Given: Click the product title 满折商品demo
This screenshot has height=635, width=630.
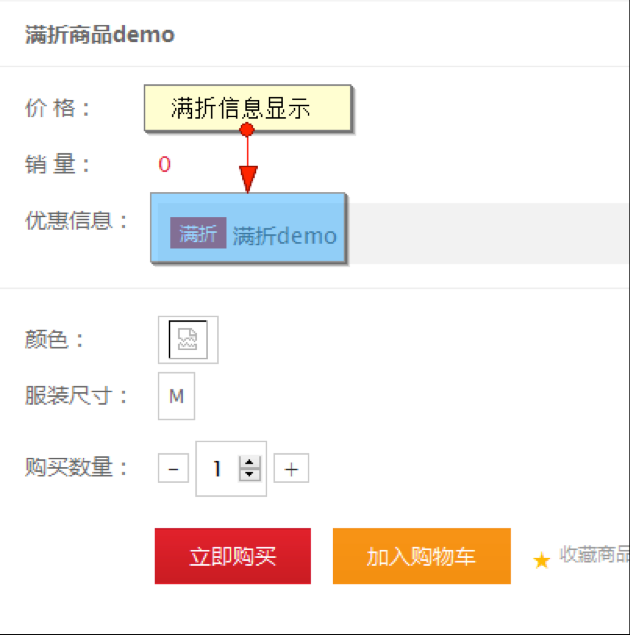Looking at the screenshot, I should [x=100, y=34].
